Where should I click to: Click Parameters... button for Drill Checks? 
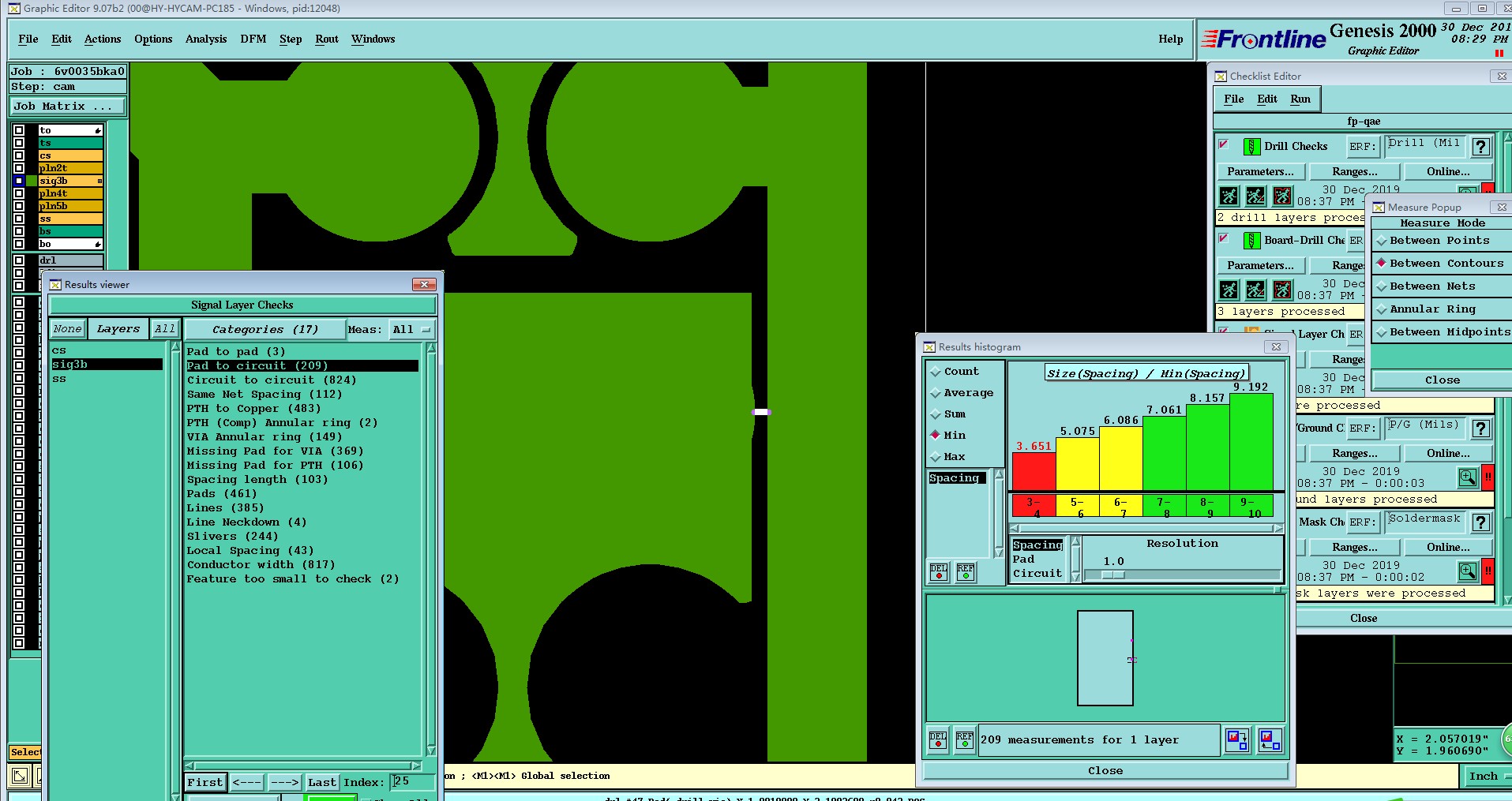[1260, 172]
